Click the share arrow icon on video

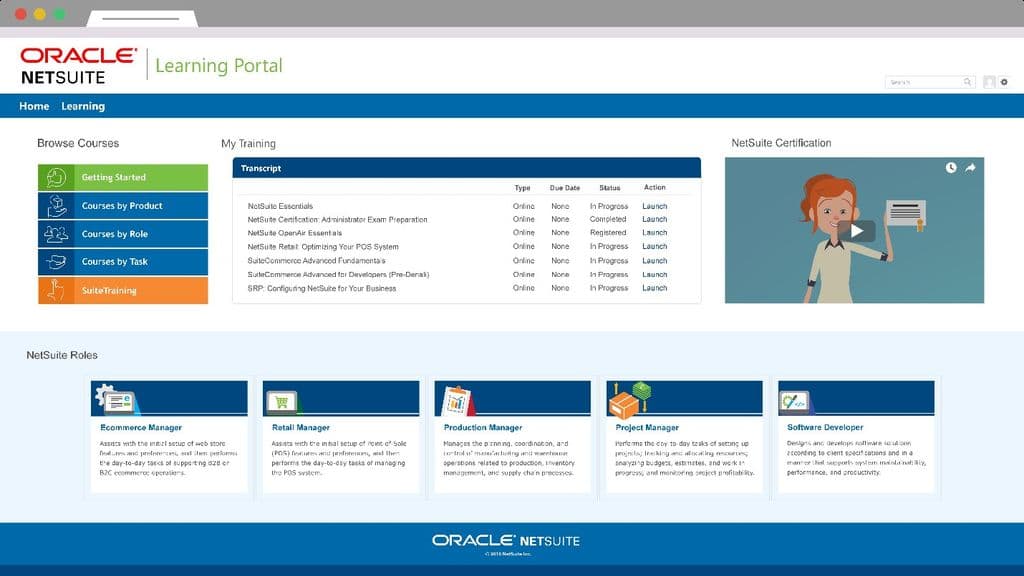[970, 168]
